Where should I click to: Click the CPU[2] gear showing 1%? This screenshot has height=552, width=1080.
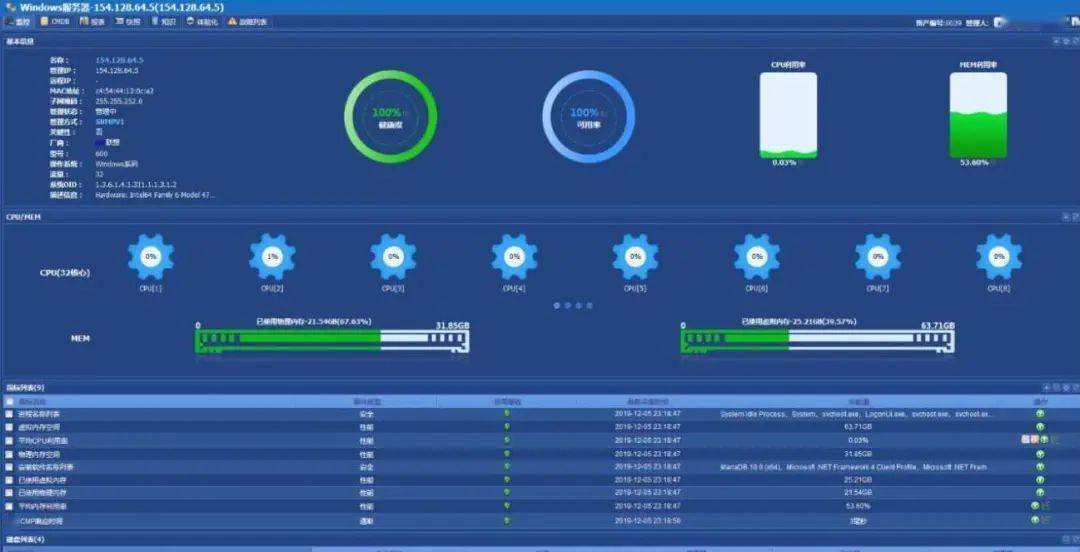click(x=272, y=256)
